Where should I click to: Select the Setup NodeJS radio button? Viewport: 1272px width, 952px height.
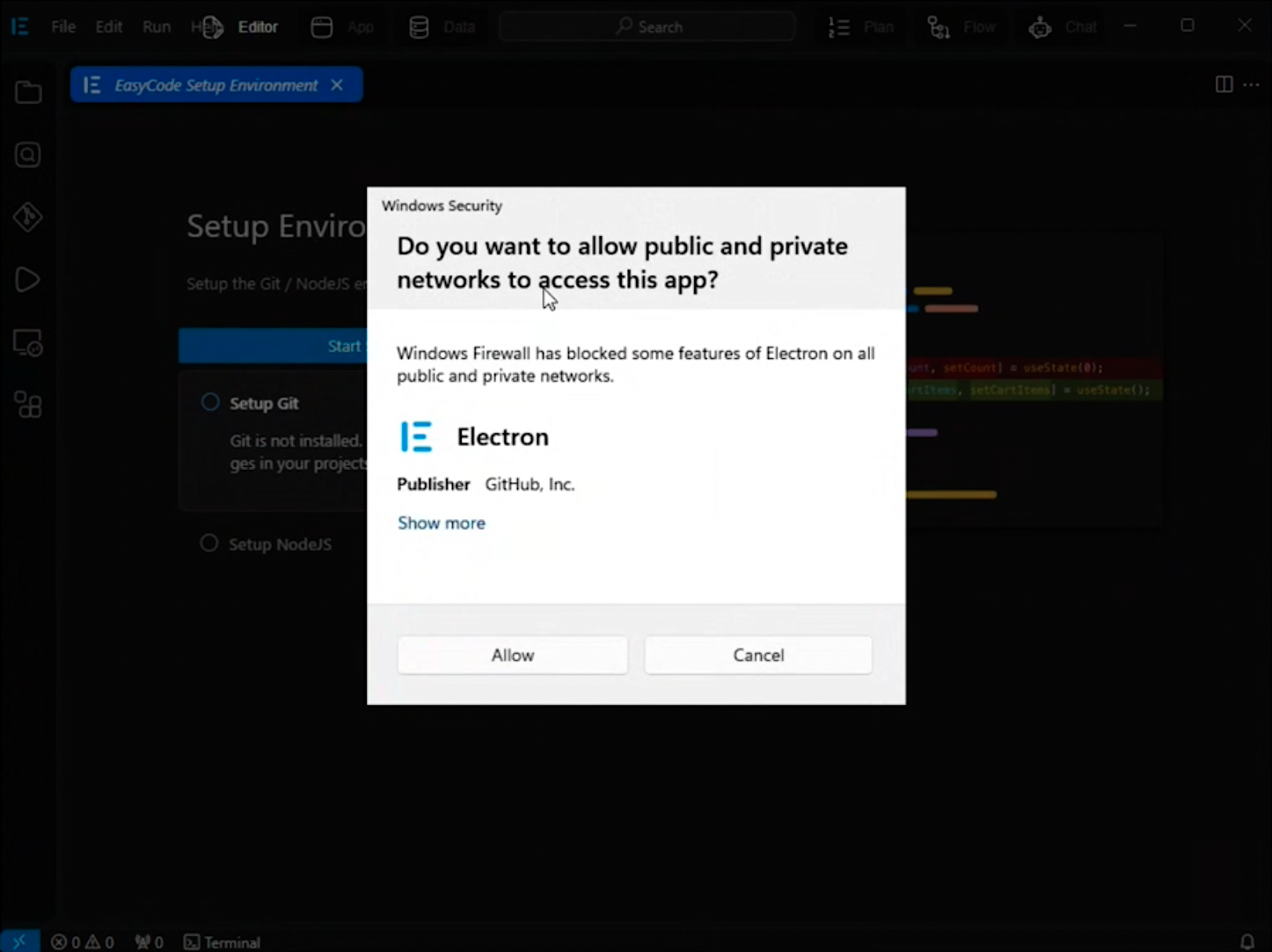pos(209,544)
